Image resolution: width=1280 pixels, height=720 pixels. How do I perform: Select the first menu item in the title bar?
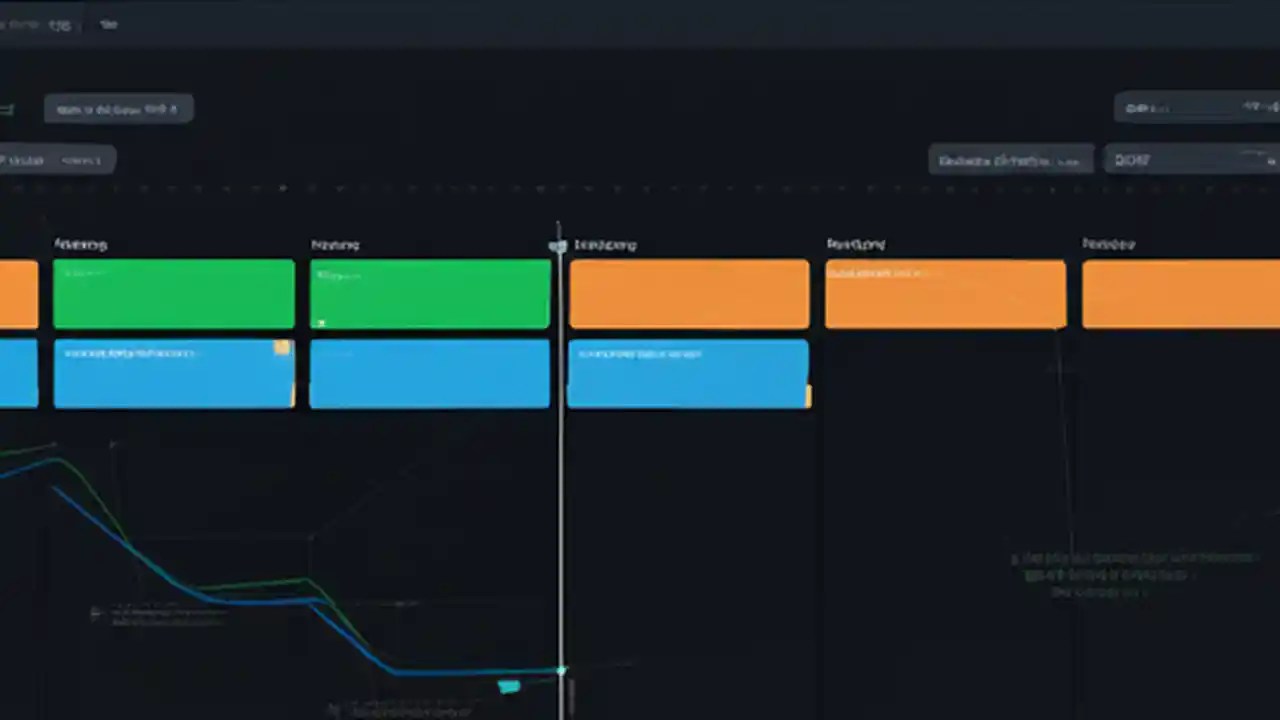pos(20,23)
